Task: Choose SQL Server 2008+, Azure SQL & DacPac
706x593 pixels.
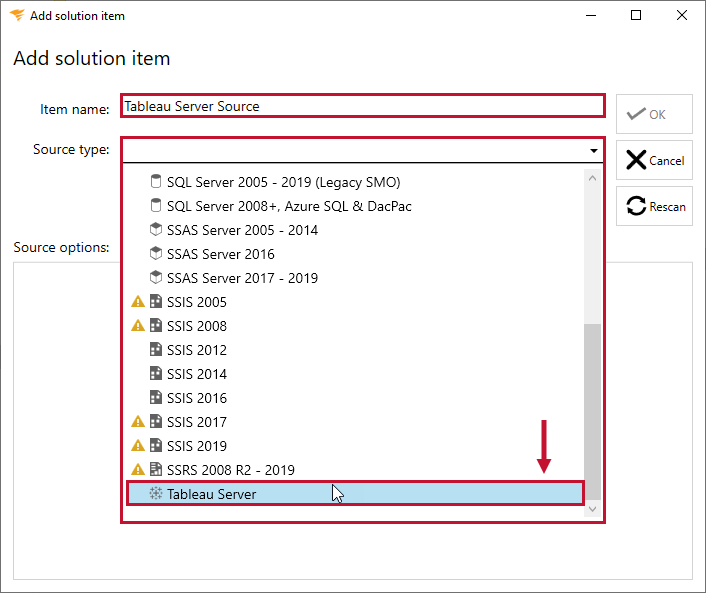Action: 355,206
